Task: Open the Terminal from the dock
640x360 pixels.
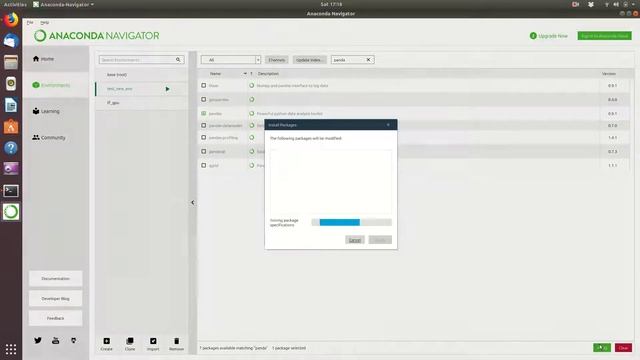Action: [11, 191]
